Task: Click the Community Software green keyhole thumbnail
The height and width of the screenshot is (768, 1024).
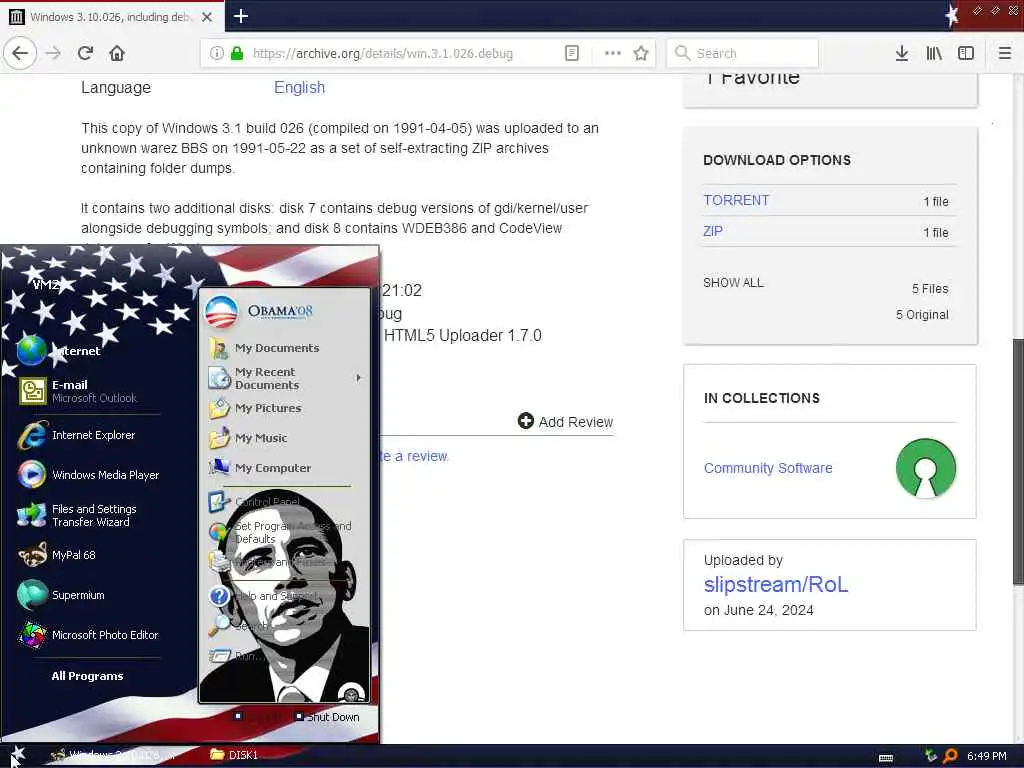Action: [x=925, y=468]
